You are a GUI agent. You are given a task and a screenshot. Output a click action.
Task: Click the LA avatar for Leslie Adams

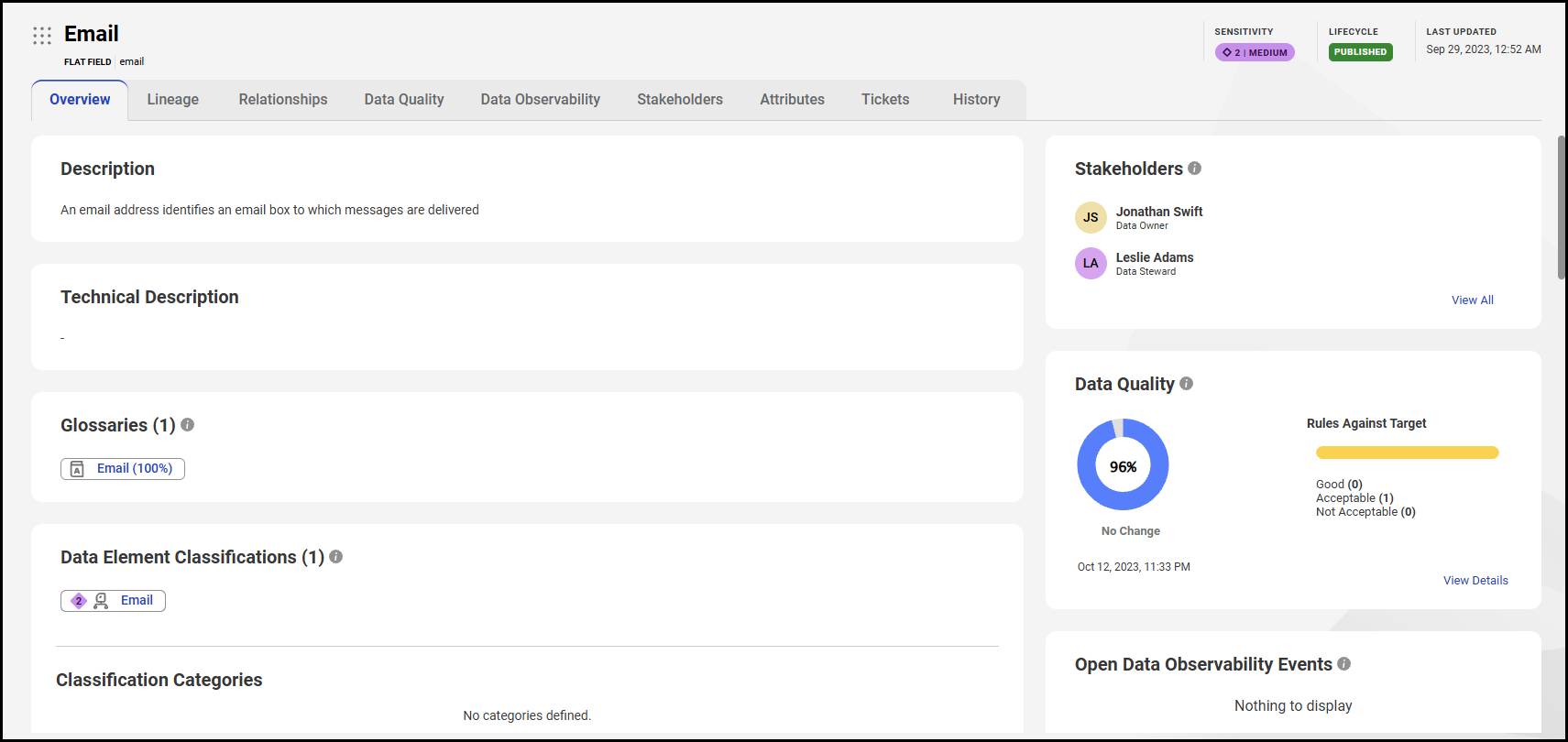(1091, 263)
